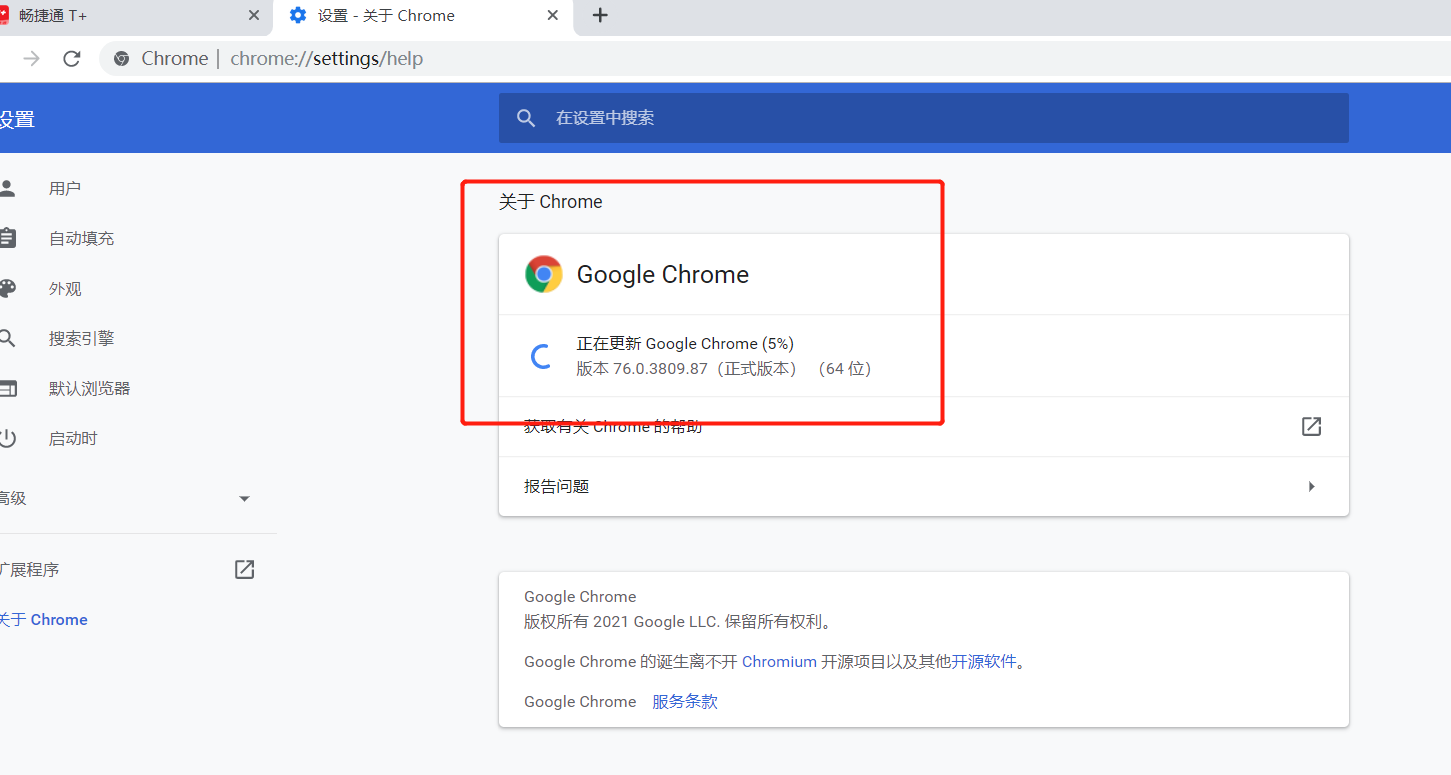Focus the 在设置中搜索 search field
The image size is (1451, 775).
(x=924, y=118)
